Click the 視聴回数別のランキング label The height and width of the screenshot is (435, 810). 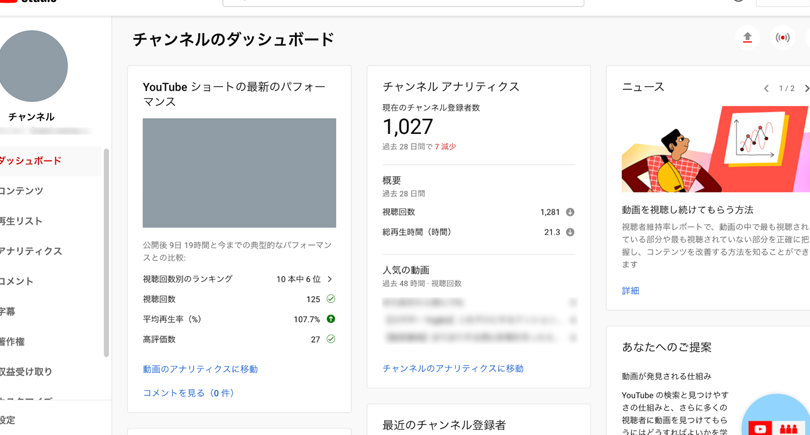(188, 279)
